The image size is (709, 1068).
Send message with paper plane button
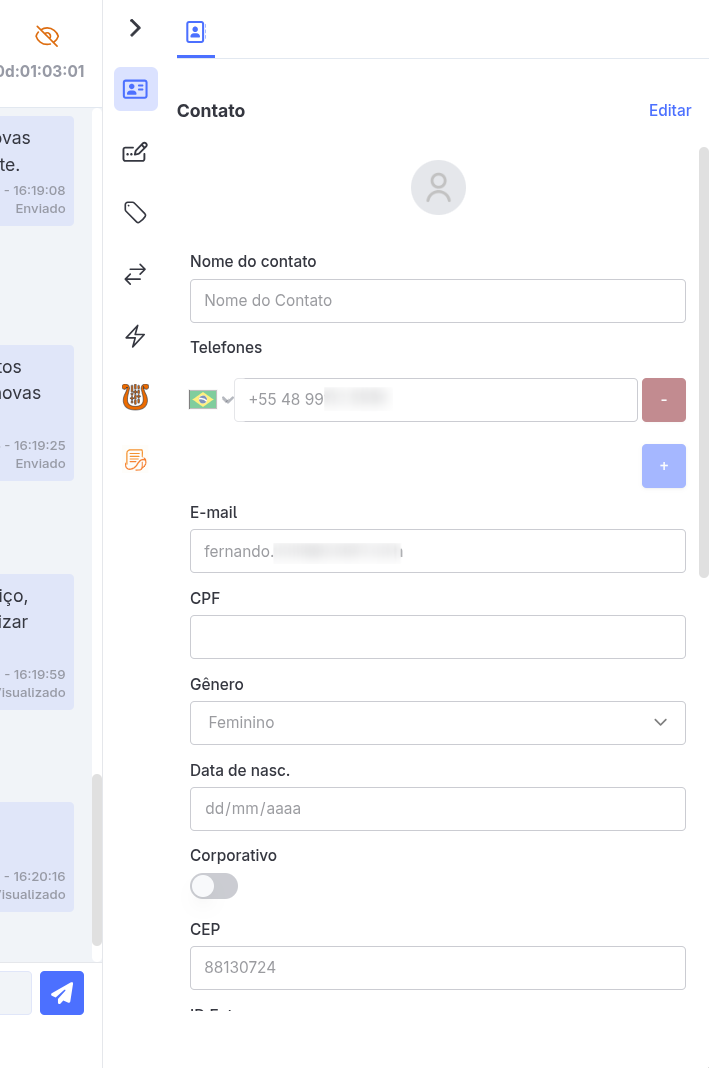(x=62, y=993)
